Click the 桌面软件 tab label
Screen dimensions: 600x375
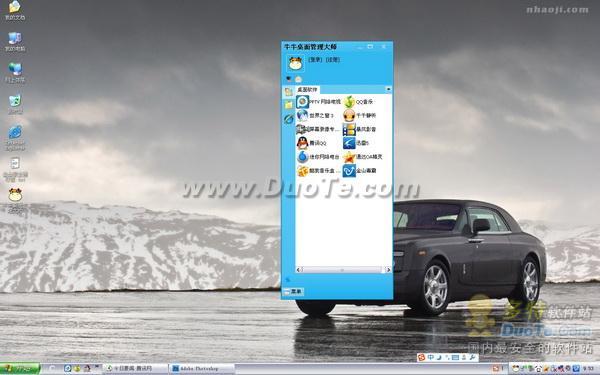coord(307,89)
